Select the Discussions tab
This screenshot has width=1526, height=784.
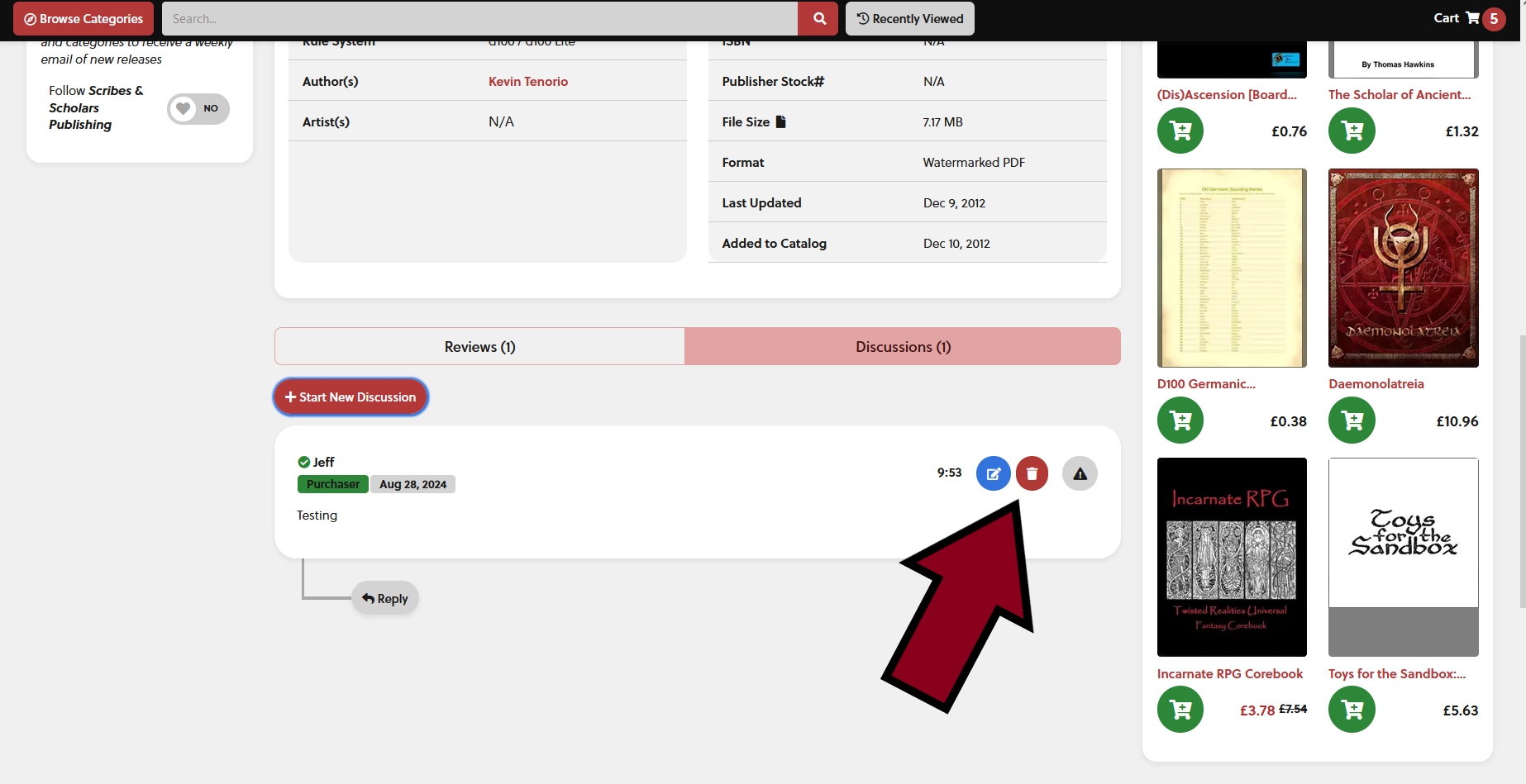click(x=903, y=347)
